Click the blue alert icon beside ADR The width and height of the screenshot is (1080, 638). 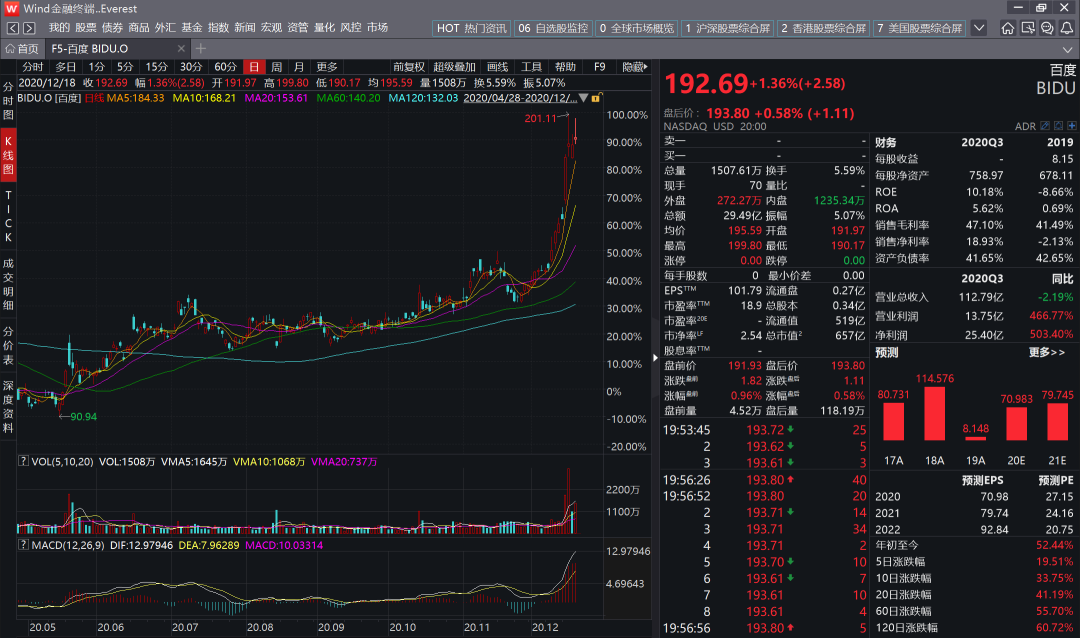pos(1059,126)
